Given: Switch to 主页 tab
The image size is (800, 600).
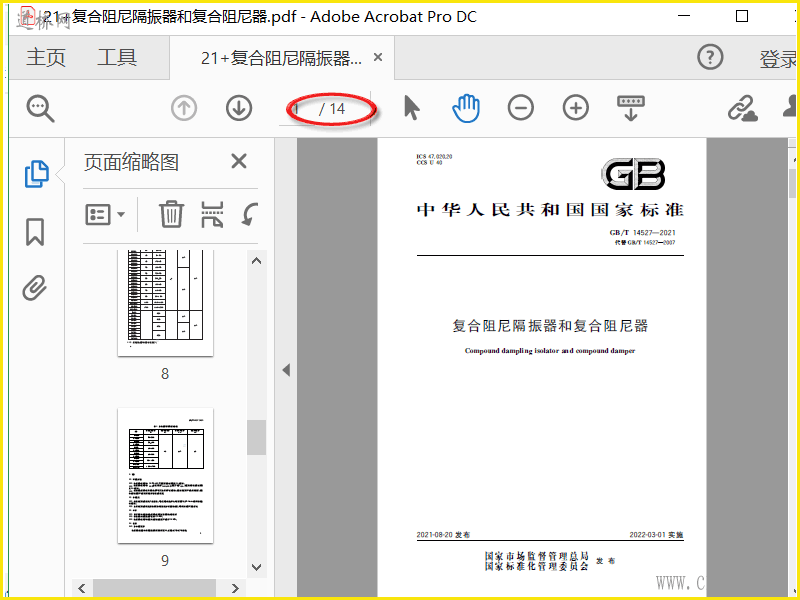Looking at the screenshot, I should point(46,57).
